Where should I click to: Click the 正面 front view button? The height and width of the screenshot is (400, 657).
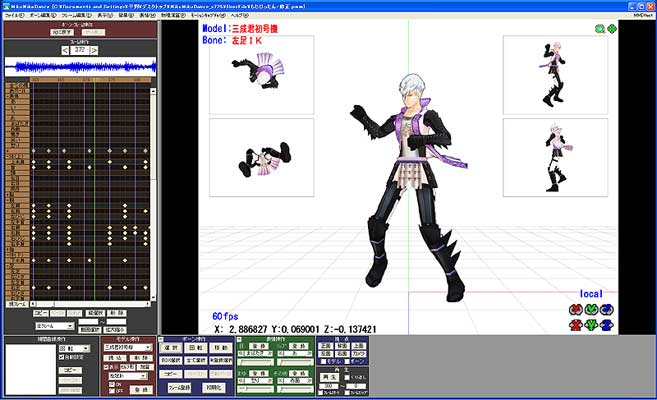(x=326, y=346)
